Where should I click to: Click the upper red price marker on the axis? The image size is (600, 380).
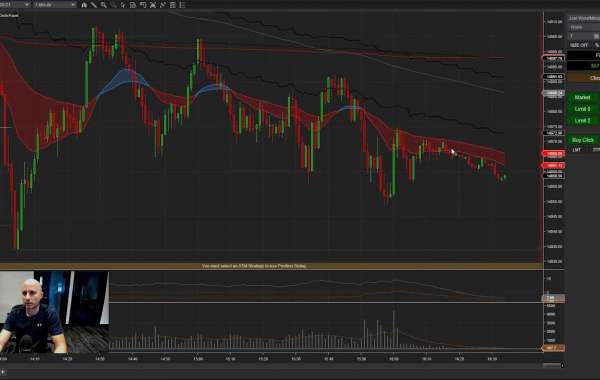point(554,154)
